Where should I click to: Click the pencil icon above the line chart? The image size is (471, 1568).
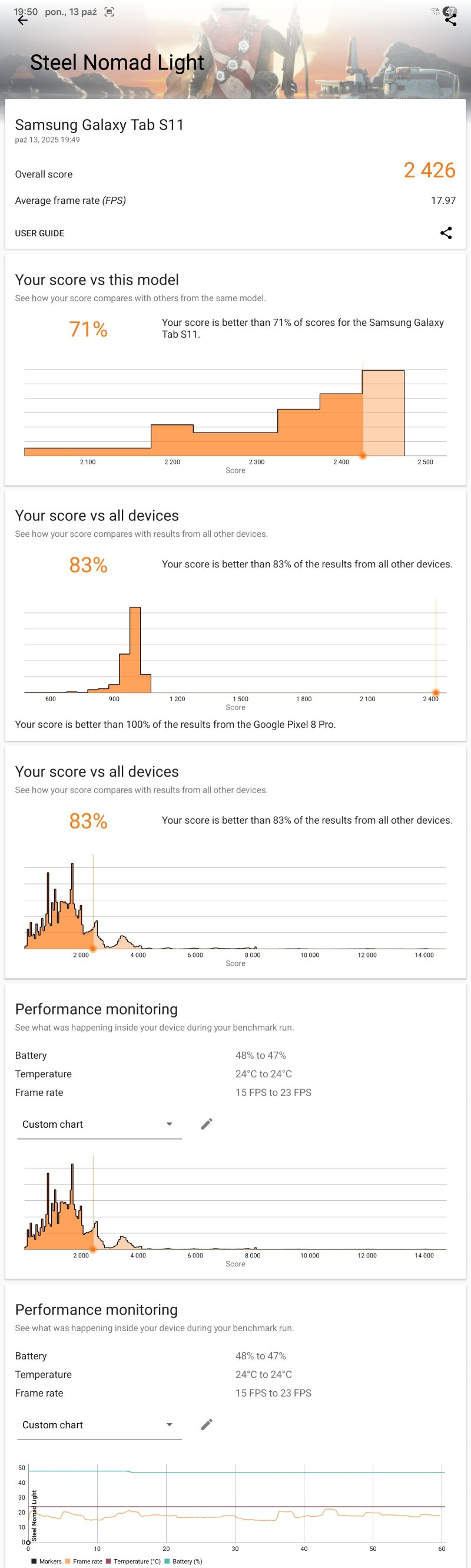(207, 1424)
